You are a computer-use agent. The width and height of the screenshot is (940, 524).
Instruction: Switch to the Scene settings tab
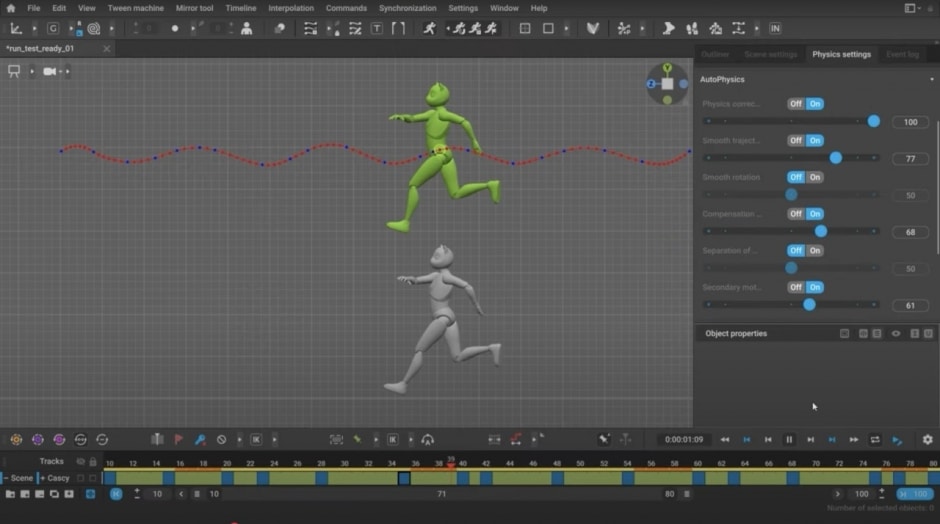[770, 54]
